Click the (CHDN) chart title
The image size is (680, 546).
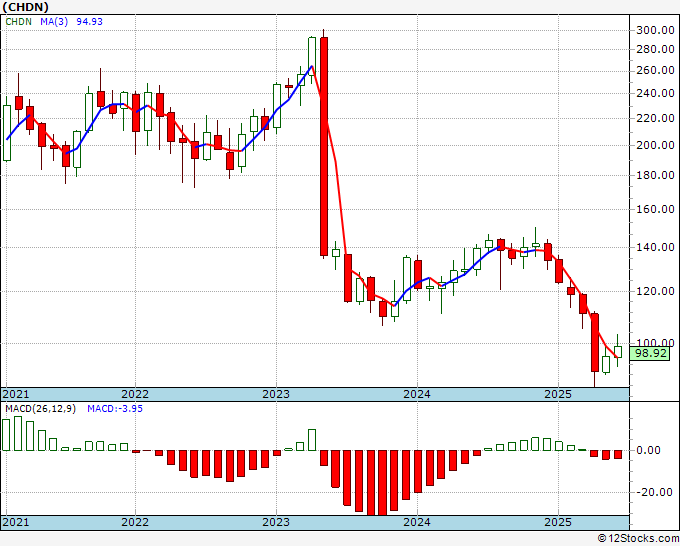[25, 7]
